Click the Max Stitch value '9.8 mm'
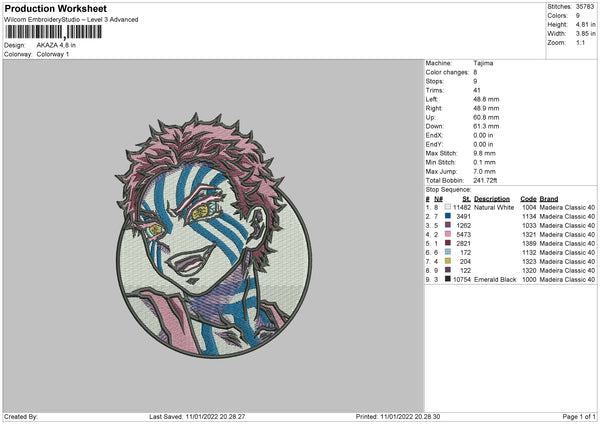The image size is (600, 424). pyautogui.click(x=484, y=153)
